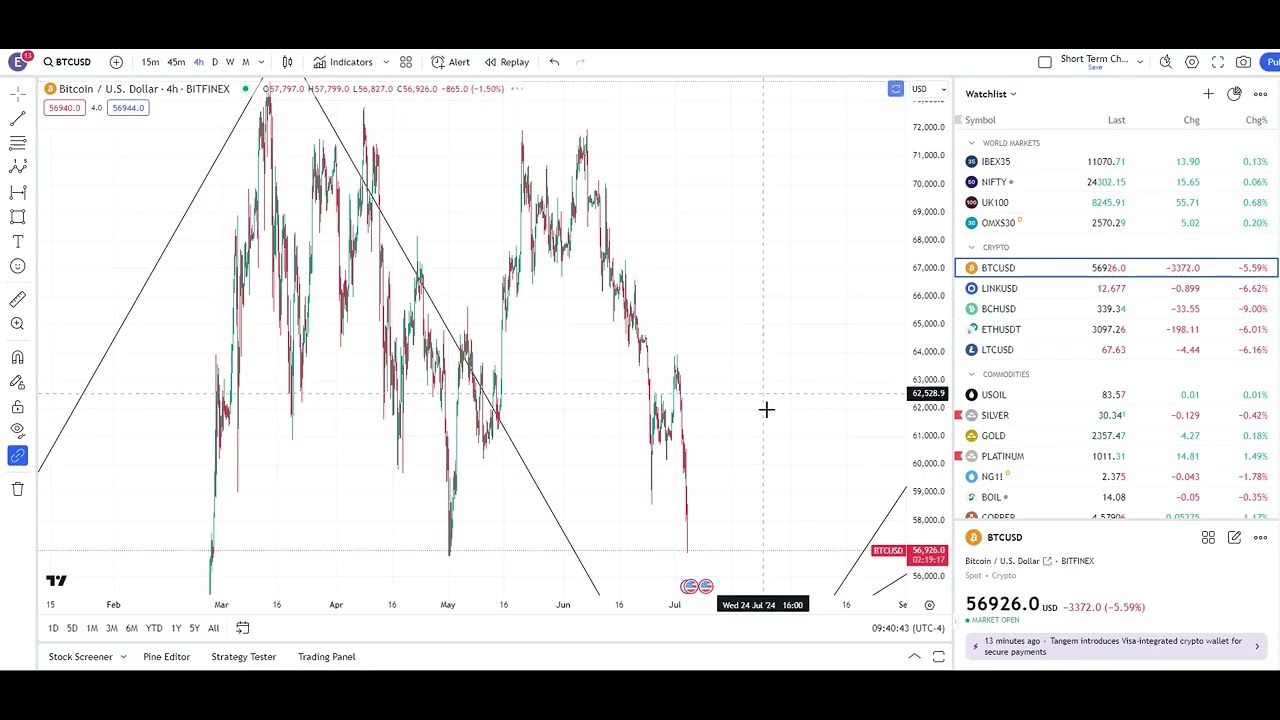Open the emoji icons tool
Screen dimensions: 1280x720
tap(17, 266)
